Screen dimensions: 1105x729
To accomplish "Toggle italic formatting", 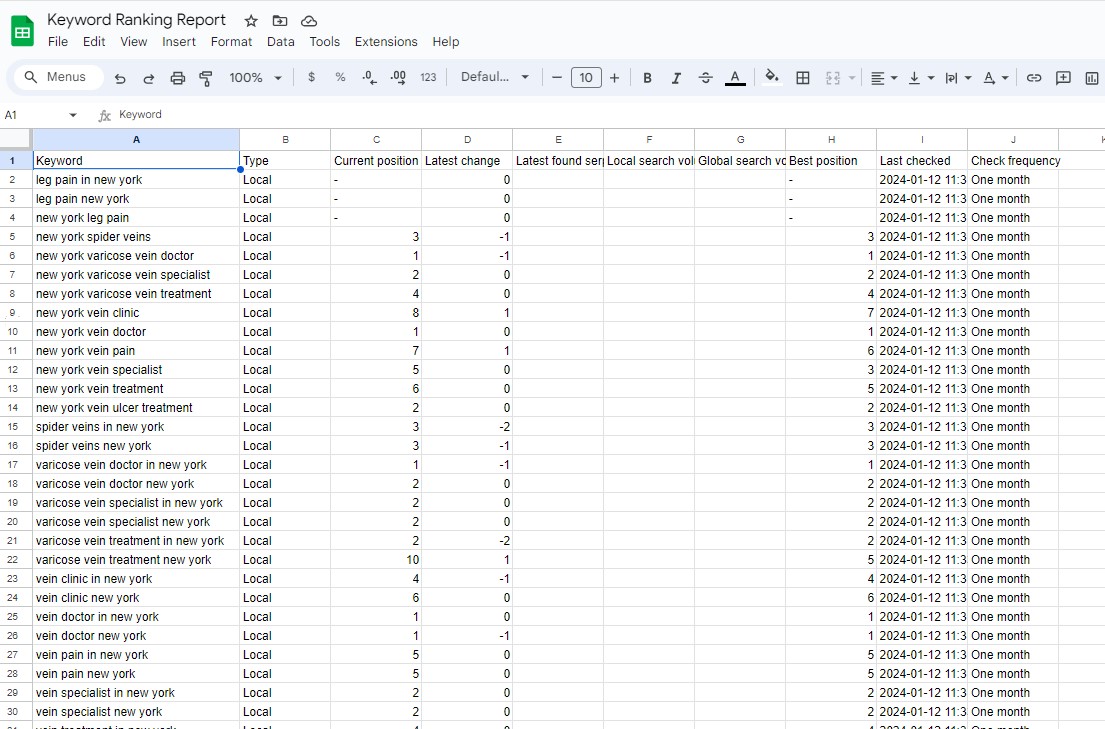I will (676, 77).
